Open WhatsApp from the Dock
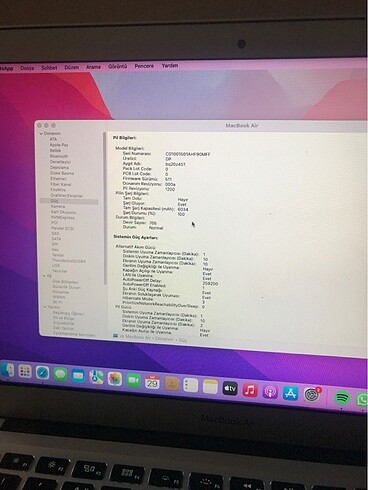This screenshot has height=490, width=368. click(362, 399)
